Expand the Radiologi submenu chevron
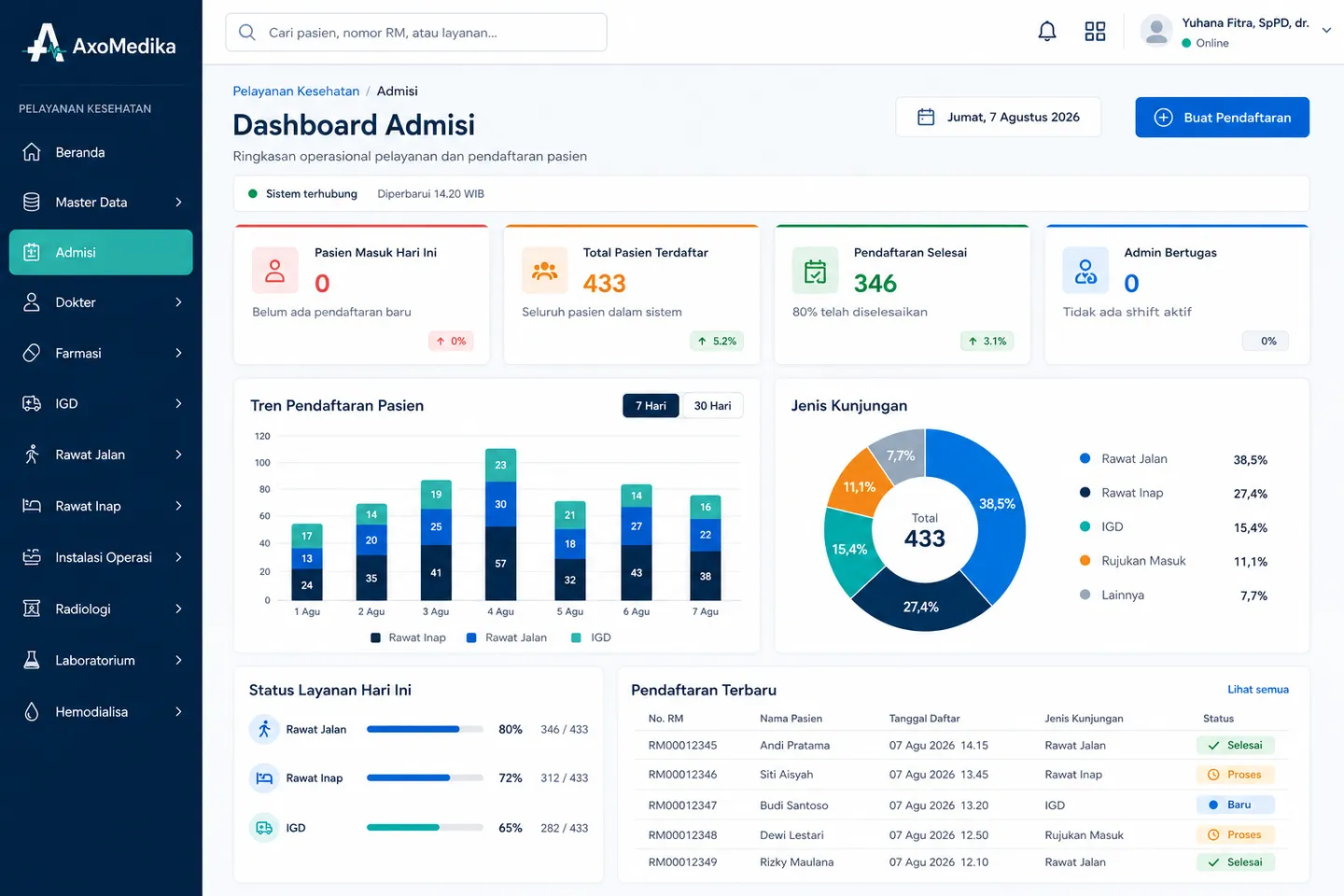Viewport: 1344px width, 896px height. (x=178, y=609)
